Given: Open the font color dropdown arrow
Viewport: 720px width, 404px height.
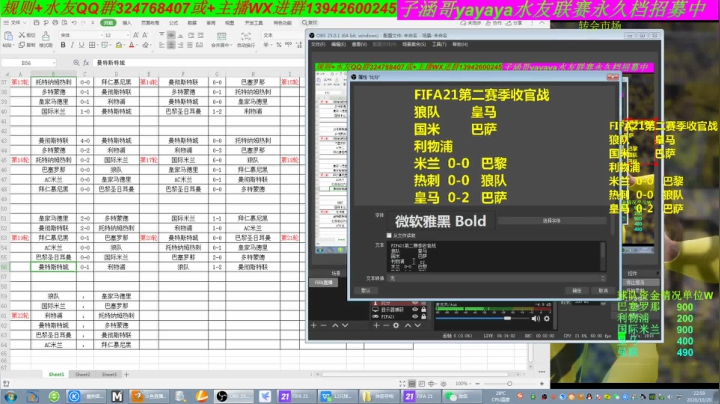Looking at the screenshot, I should pos(137,45).
